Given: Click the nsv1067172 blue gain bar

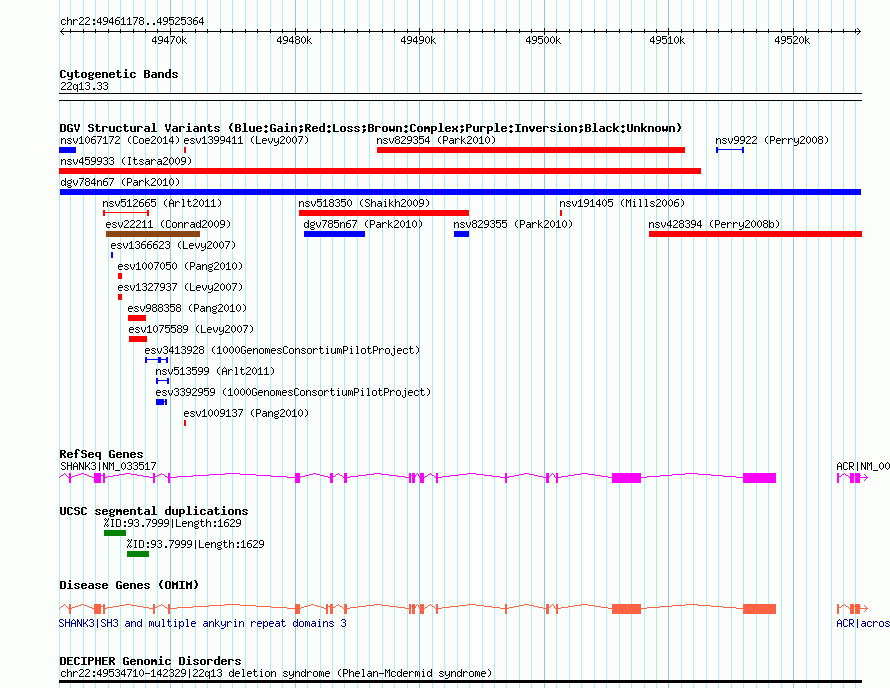Looking at the screenshot, I should click(68, 150).
